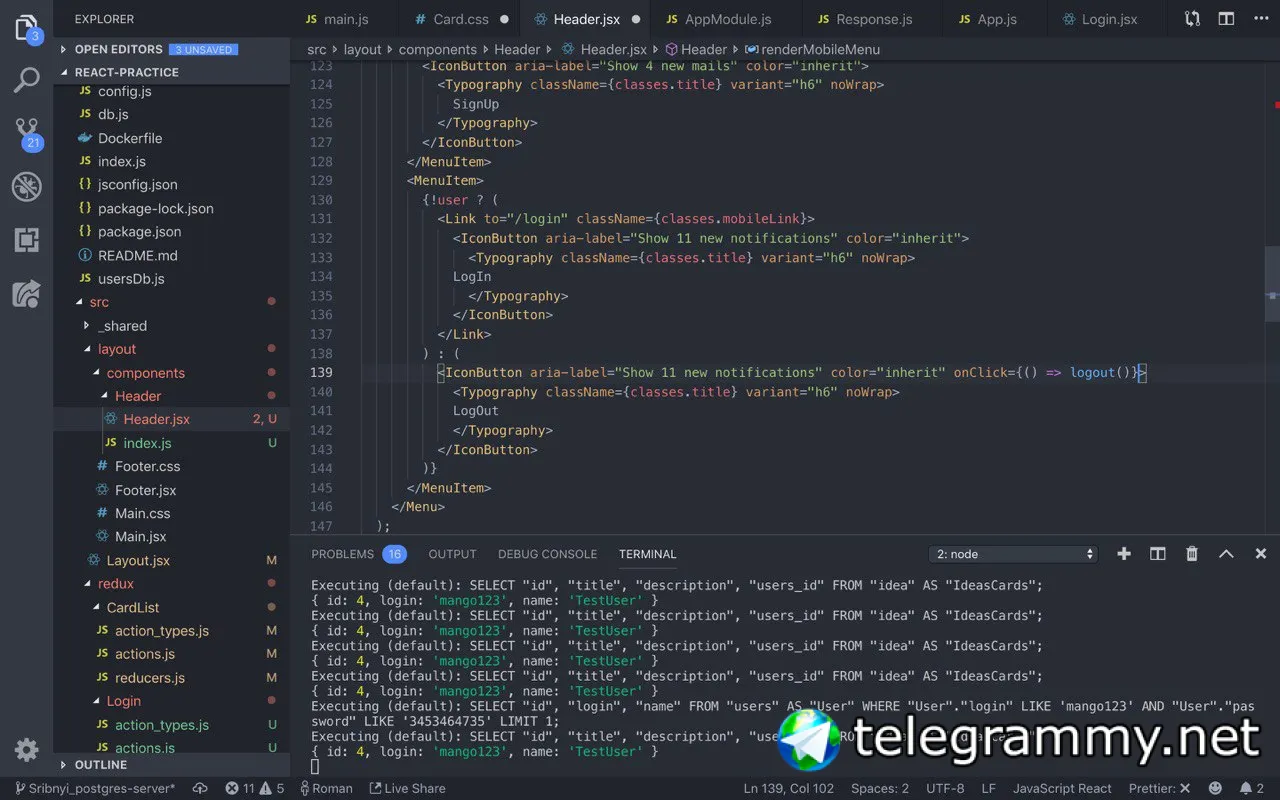The width and height of the screenshot is (1280, 800).
Task: Open the Debug view icon
Action: [26, 187]
